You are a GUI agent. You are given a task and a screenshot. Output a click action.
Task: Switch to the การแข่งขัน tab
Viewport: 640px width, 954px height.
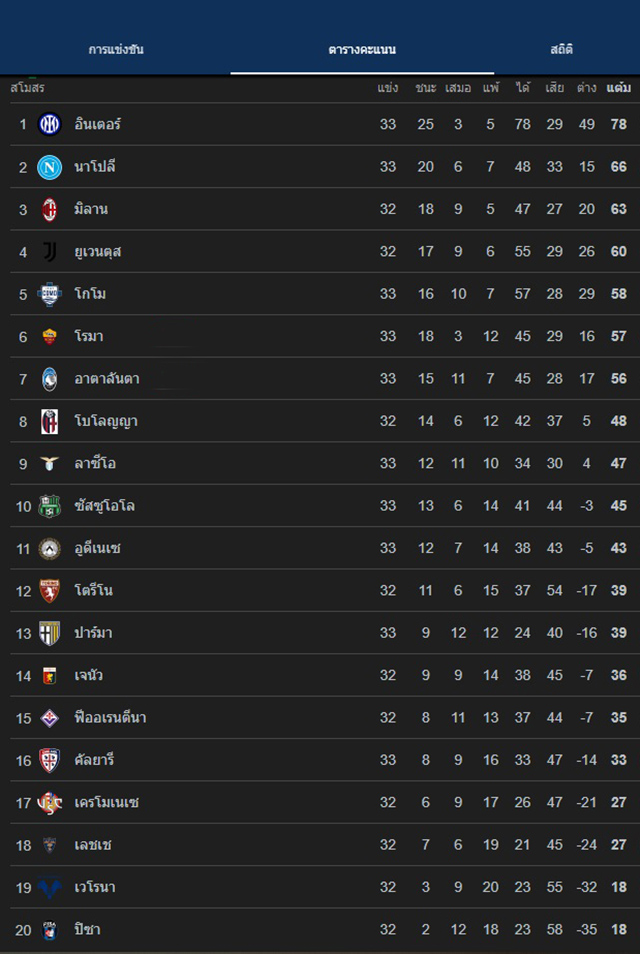click(116, 49)
